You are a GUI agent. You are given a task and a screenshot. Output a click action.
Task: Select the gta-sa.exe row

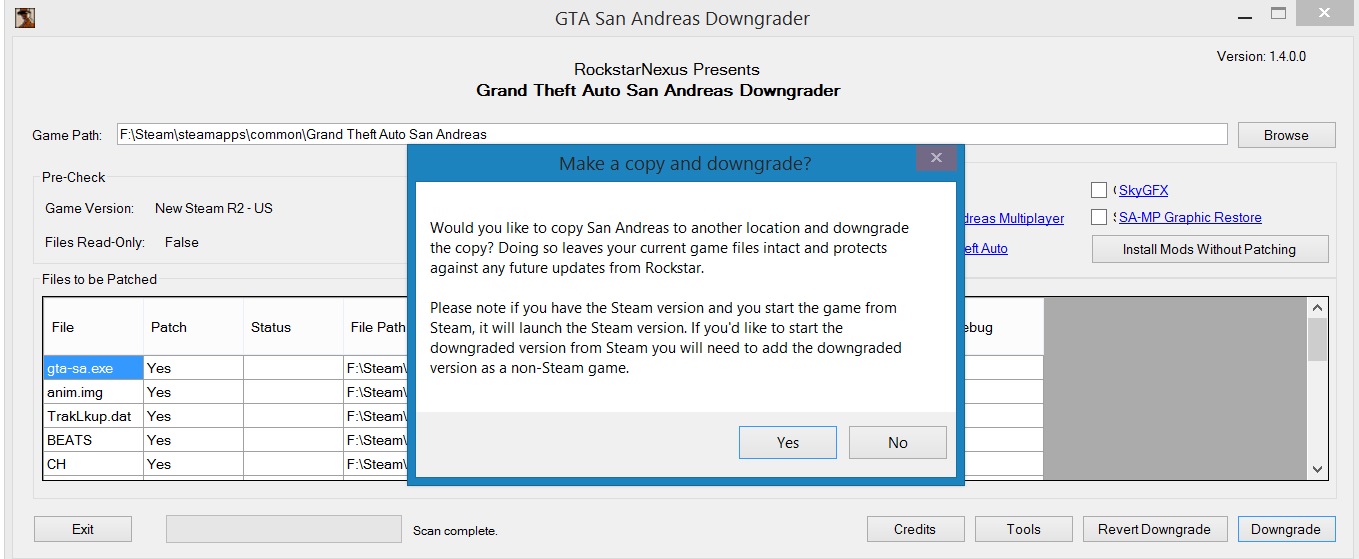coord(93,368)
